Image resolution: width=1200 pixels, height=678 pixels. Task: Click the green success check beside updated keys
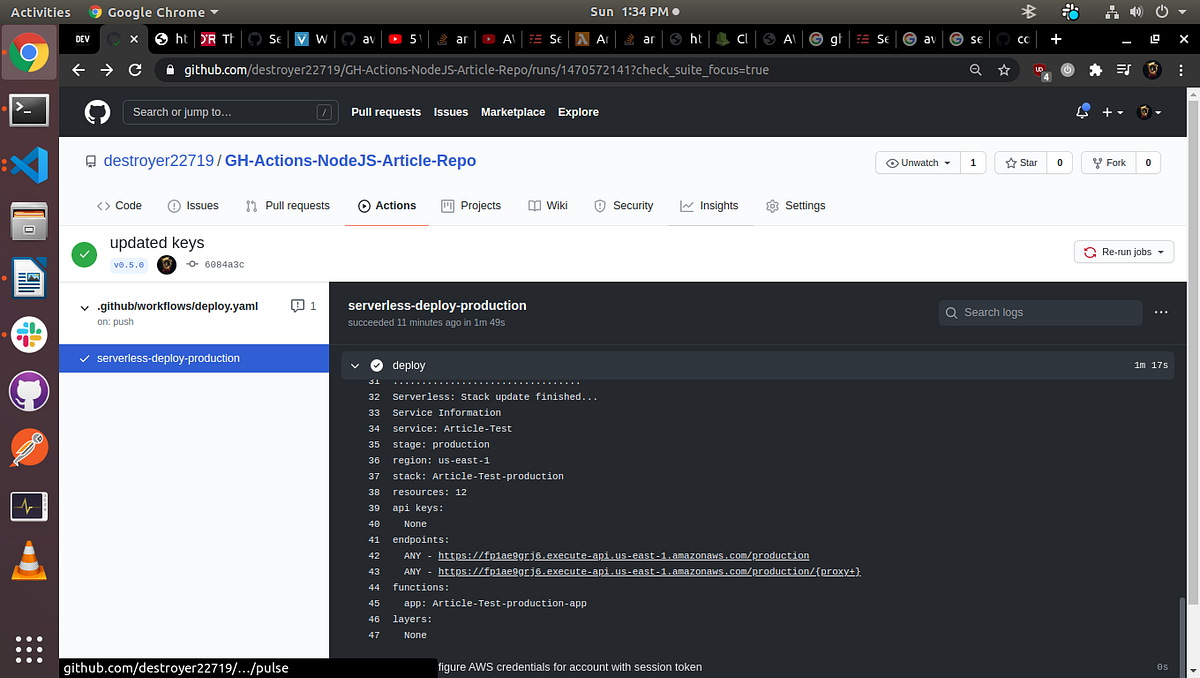(x=84, y=254)
